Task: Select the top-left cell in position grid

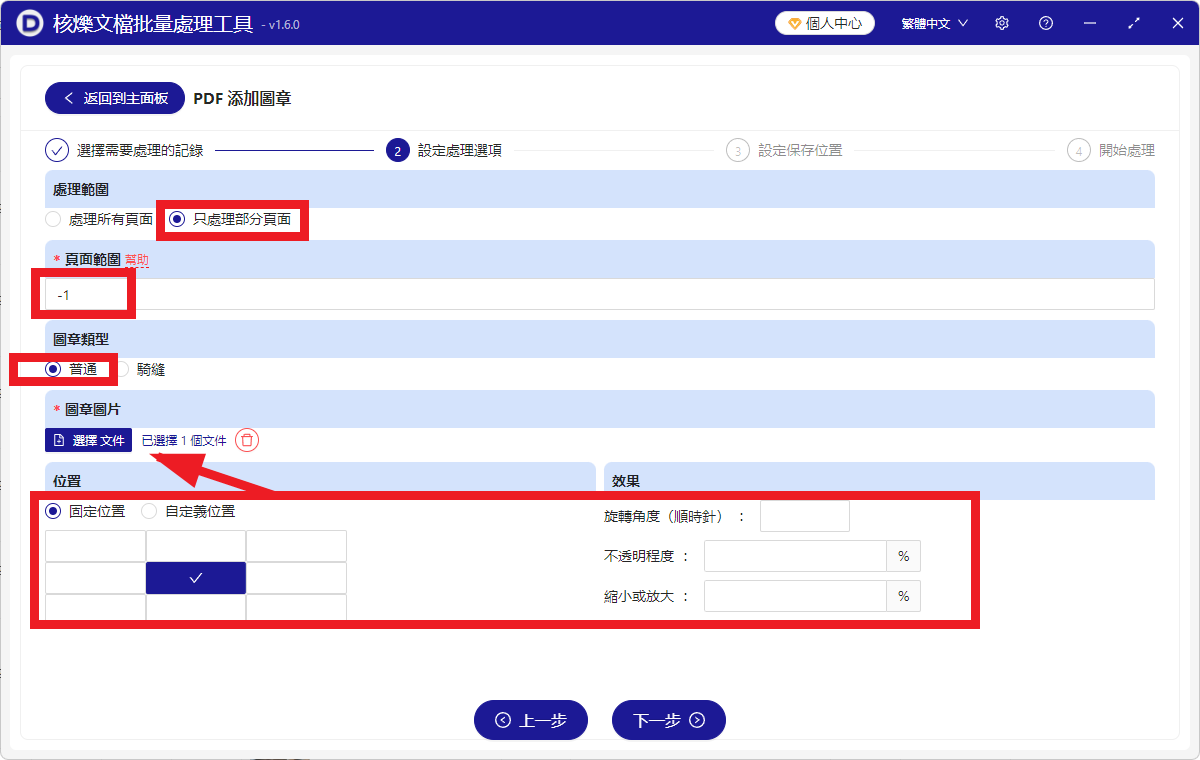Action: [x=95, y=546]
